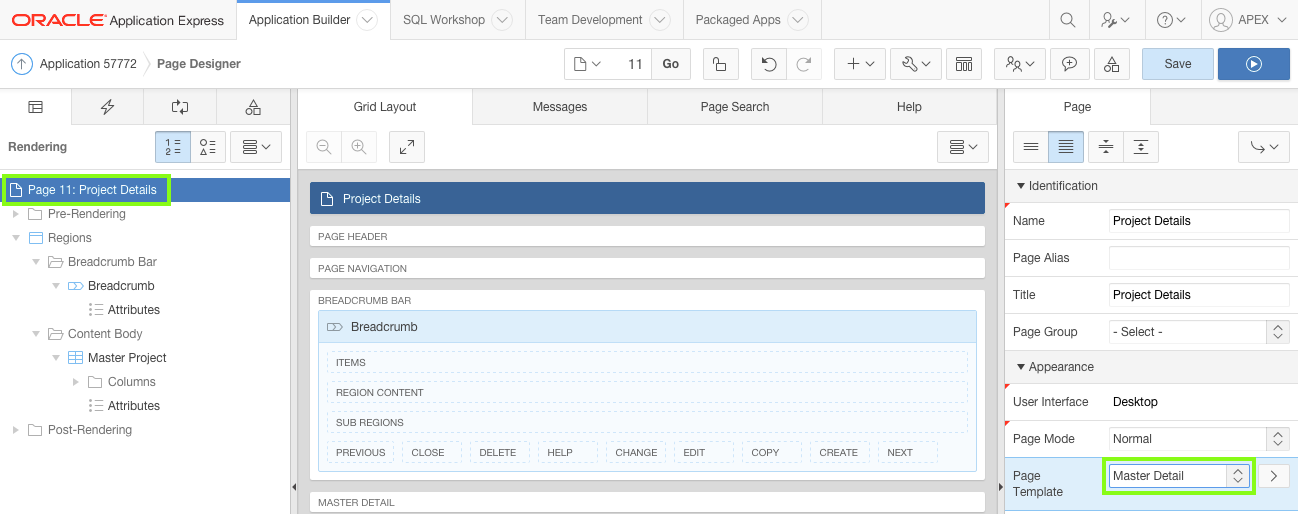Click the Save button
Screen dimensions: 1298x514
point(1178,64)
